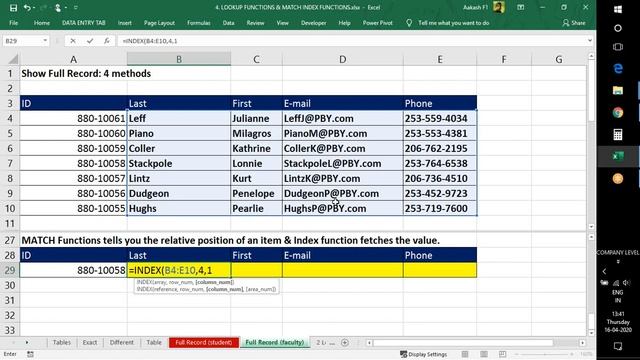Open the Developer ribbon tab

coord(313,23)
